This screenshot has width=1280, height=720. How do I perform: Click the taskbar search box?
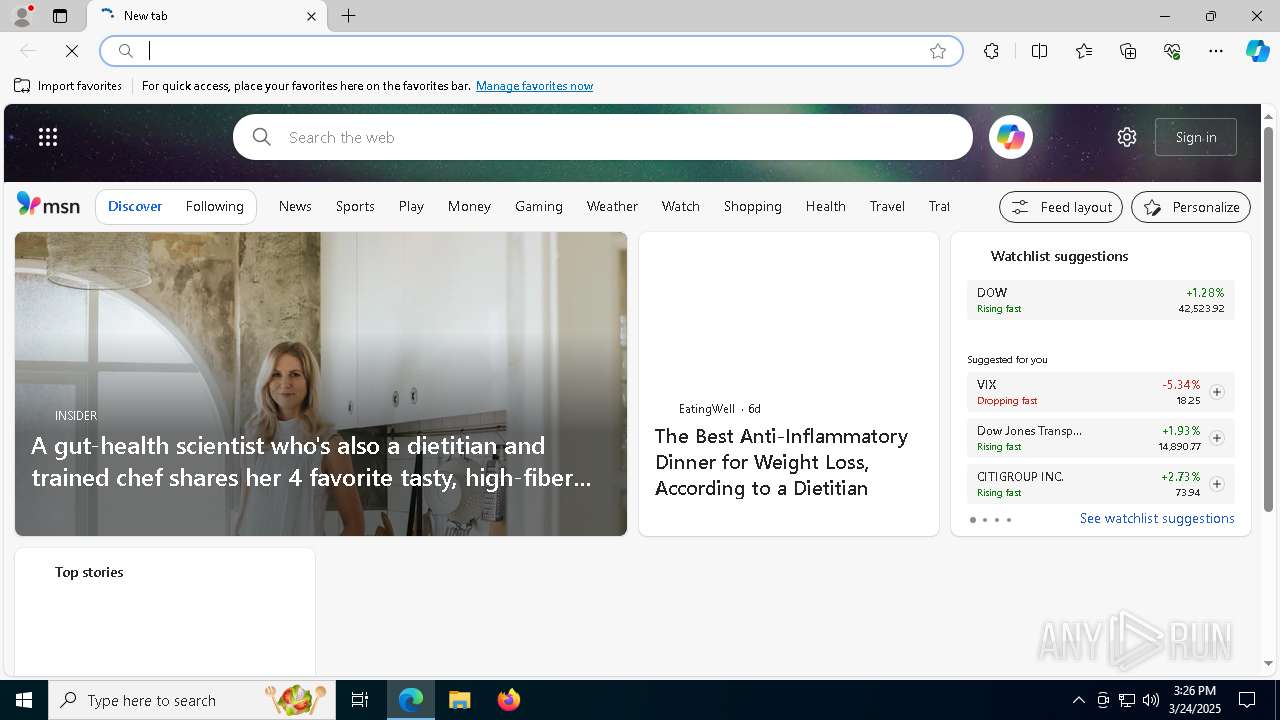pos(191,700)
